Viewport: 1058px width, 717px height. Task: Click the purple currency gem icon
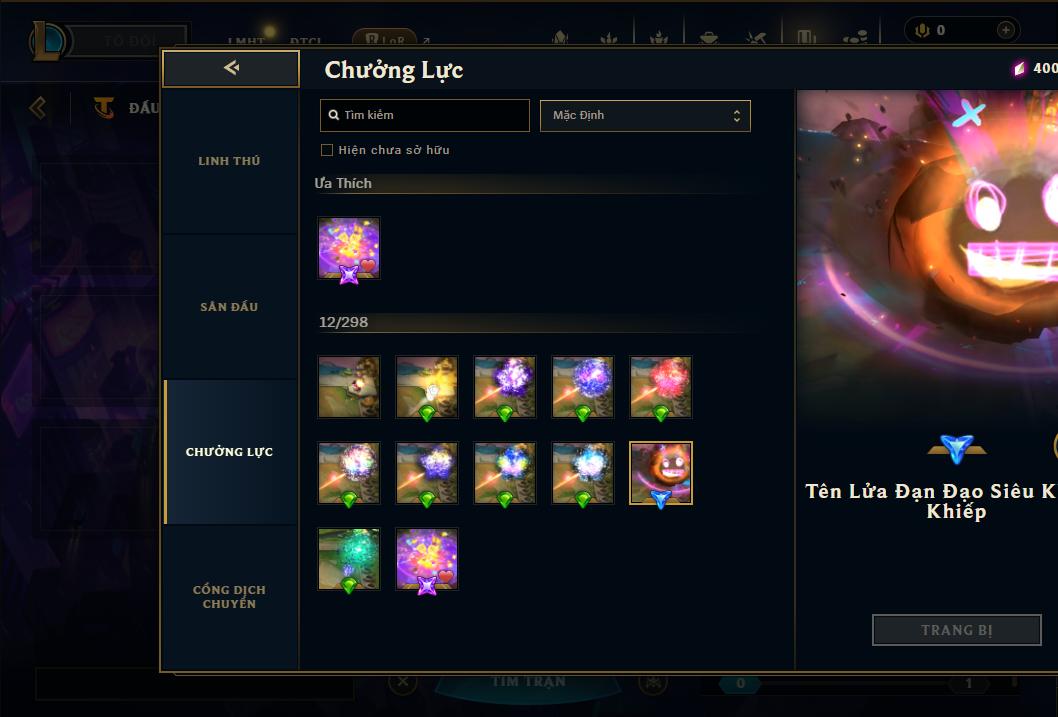click(x=1020, y=68)
